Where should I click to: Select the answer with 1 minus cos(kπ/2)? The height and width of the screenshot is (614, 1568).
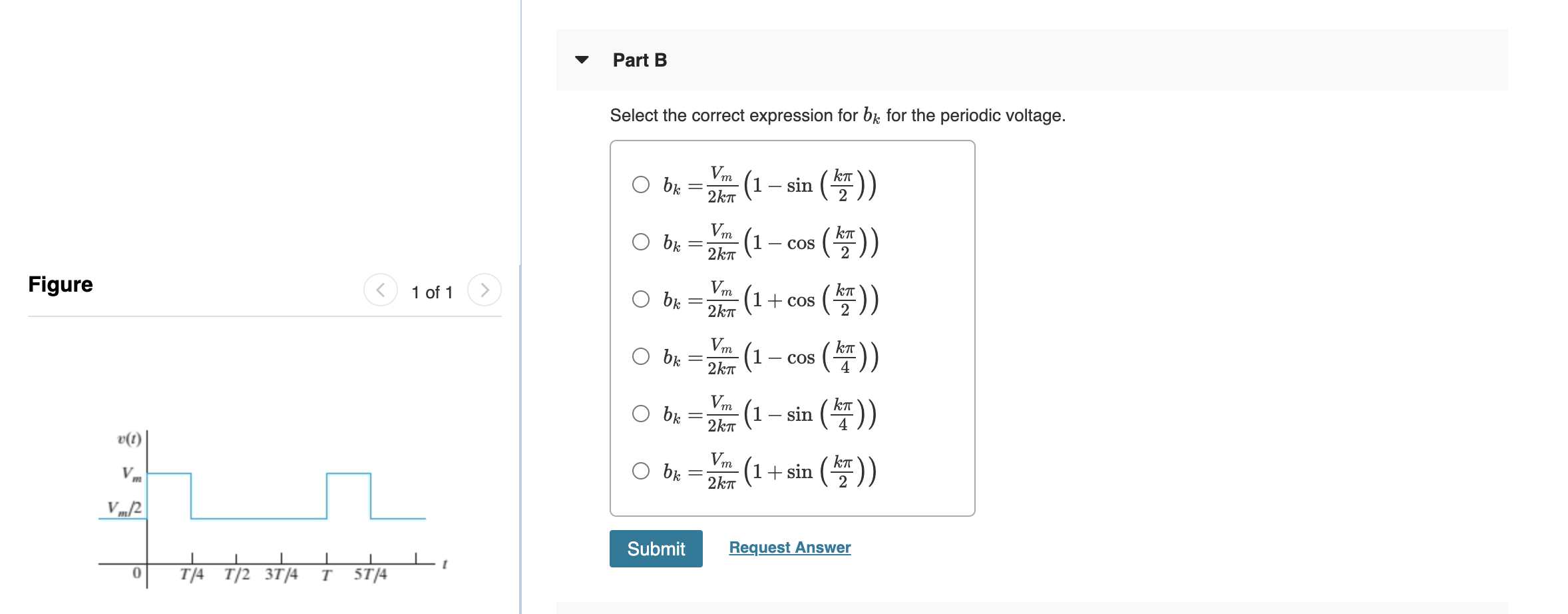[x=640, y=242]
